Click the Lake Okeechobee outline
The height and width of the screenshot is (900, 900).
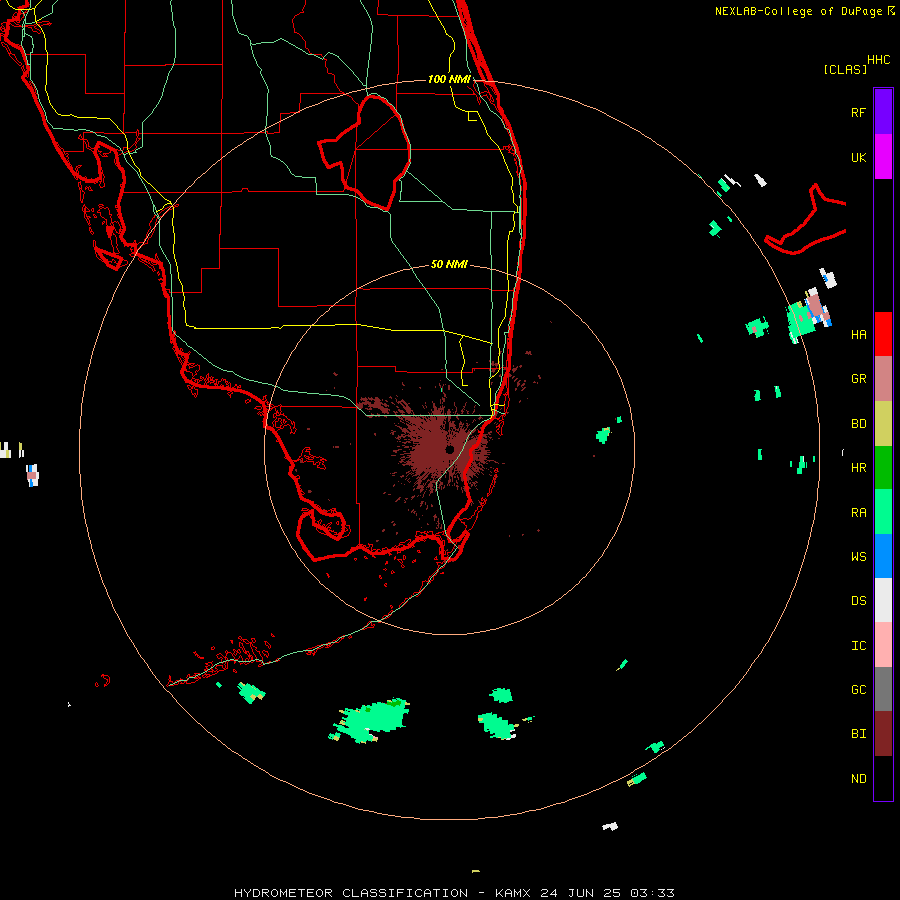pos(366,152)
